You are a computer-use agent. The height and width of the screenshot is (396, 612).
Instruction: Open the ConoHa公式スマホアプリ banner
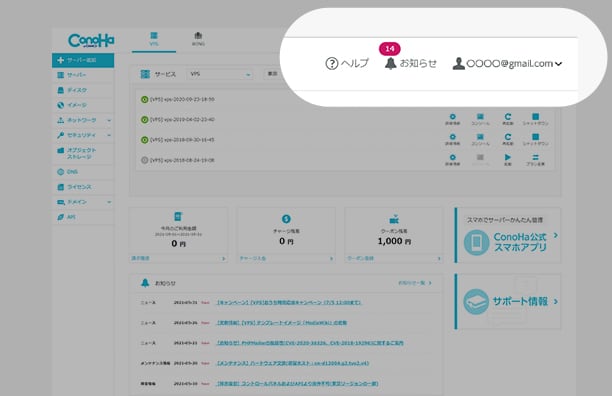click(x=508, y=235)
